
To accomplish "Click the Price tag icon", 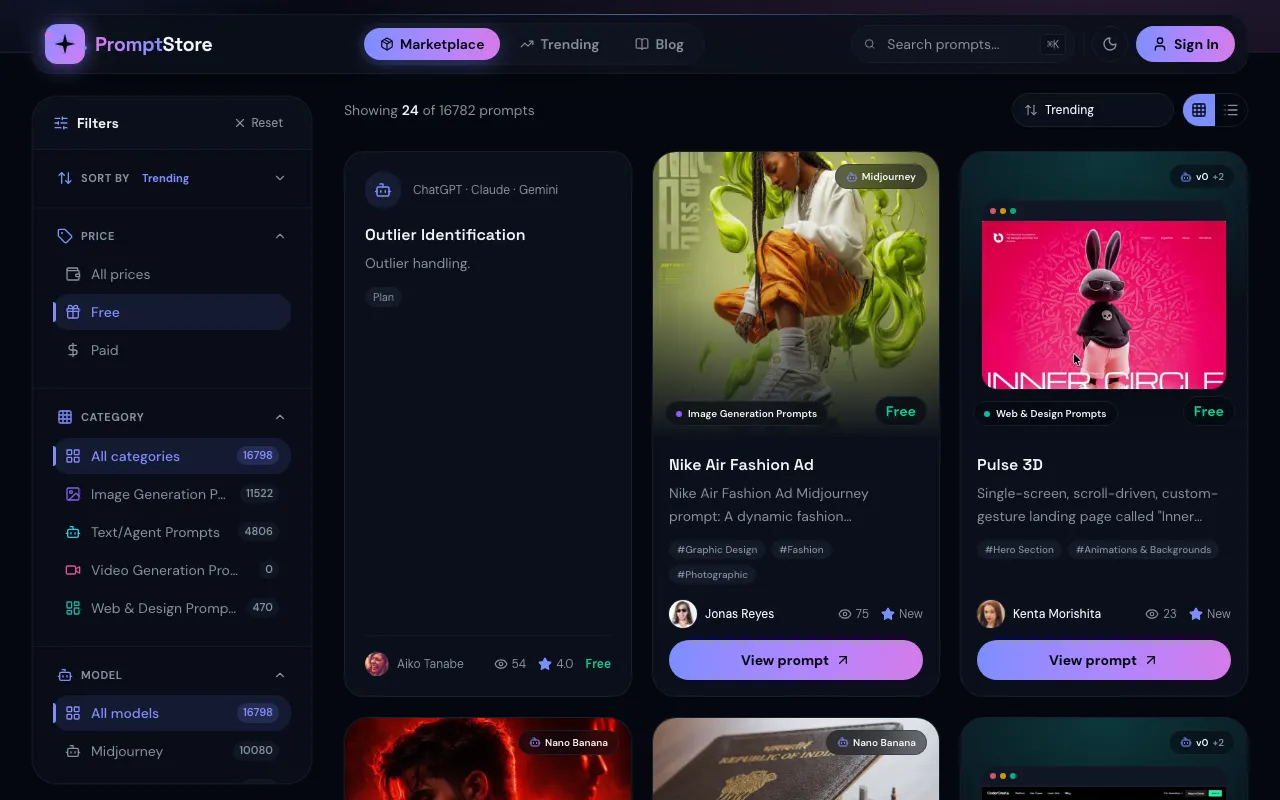I will 65,236.
